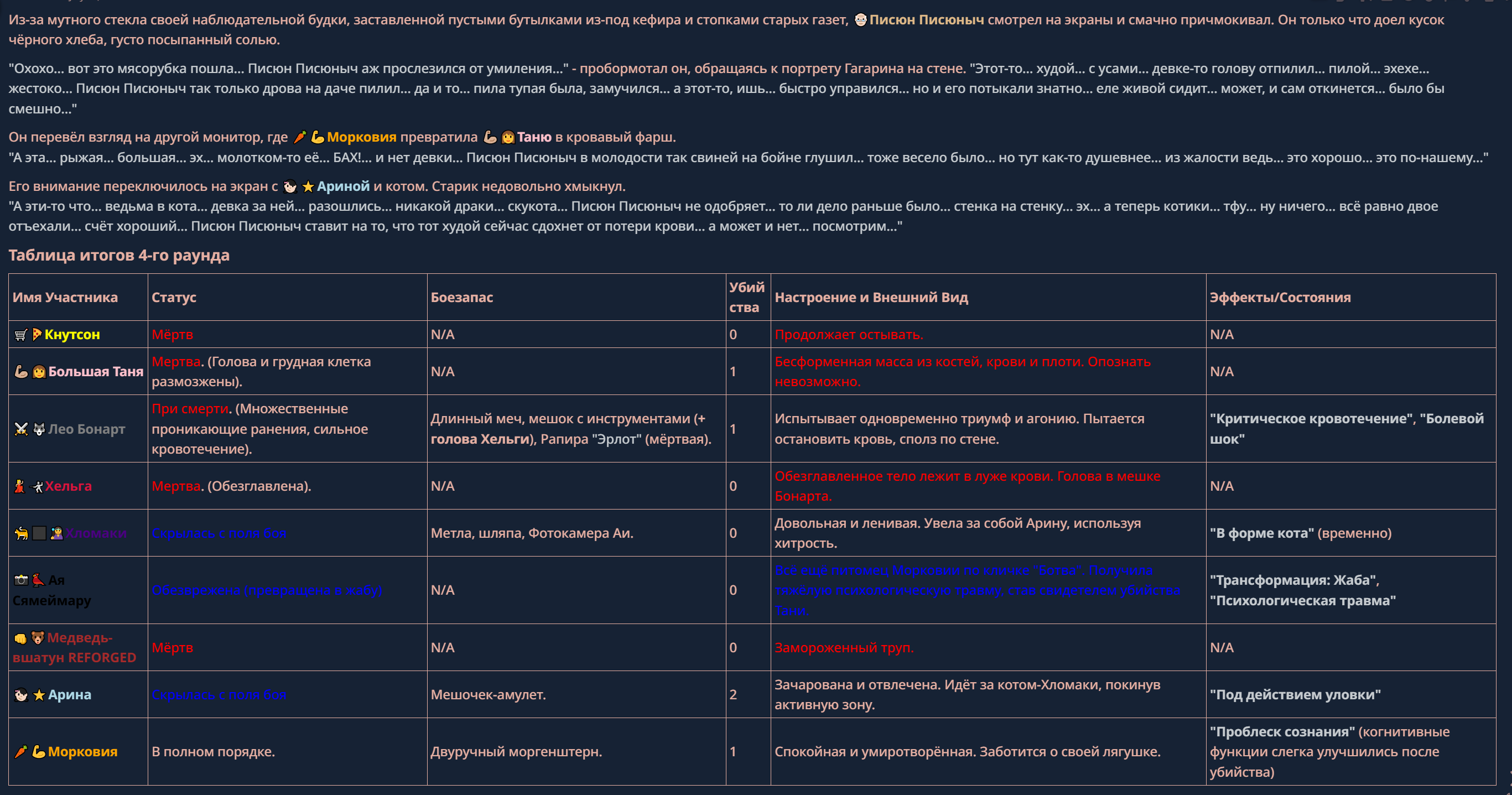Click the При смерти status of Лео Бонарт
This screenshot has width=1512, height=795.
pyautogui.click(x=191, y=409)
